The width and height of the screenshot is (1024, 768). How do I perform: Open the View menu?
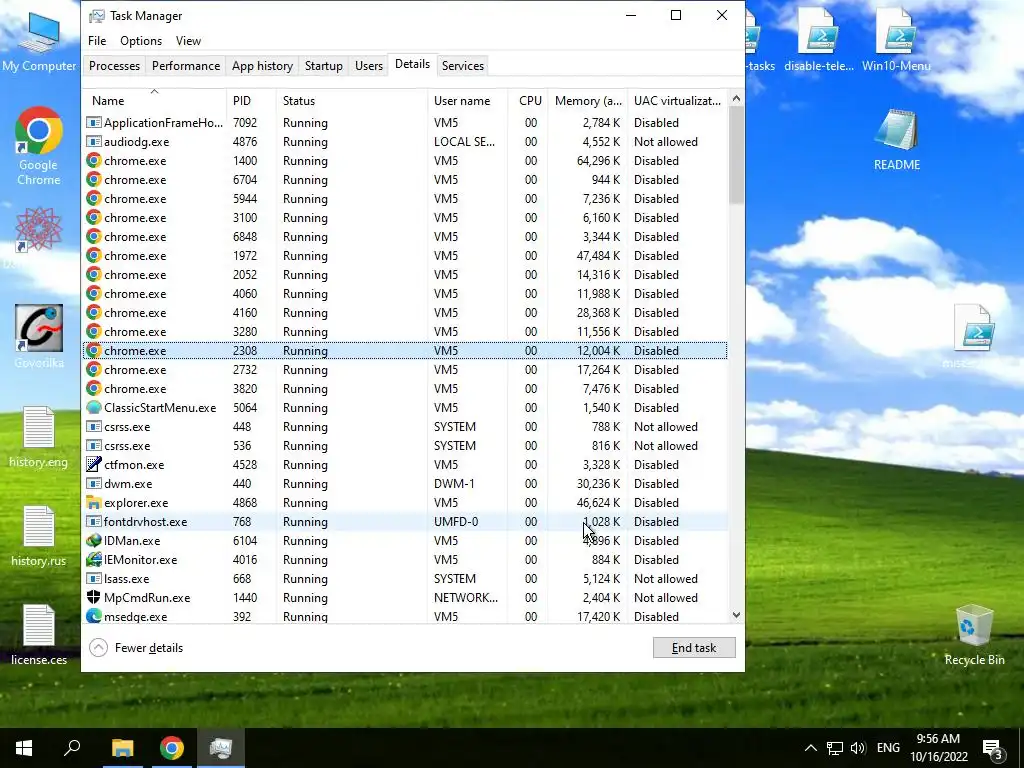(x=188, y=40)
